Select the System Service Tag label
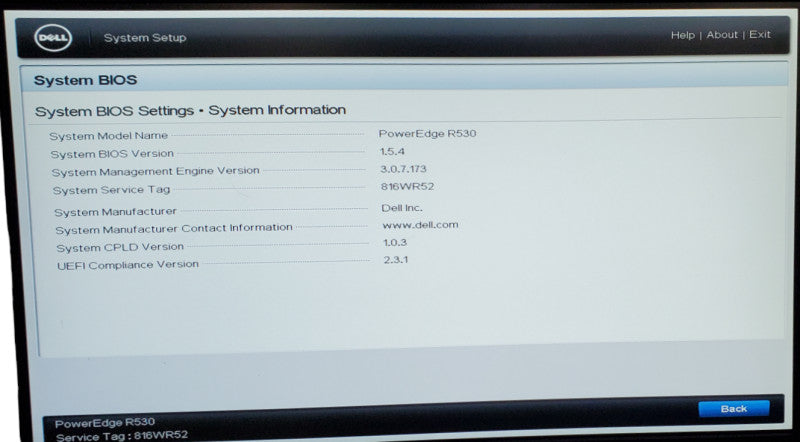 click(111, 190)
